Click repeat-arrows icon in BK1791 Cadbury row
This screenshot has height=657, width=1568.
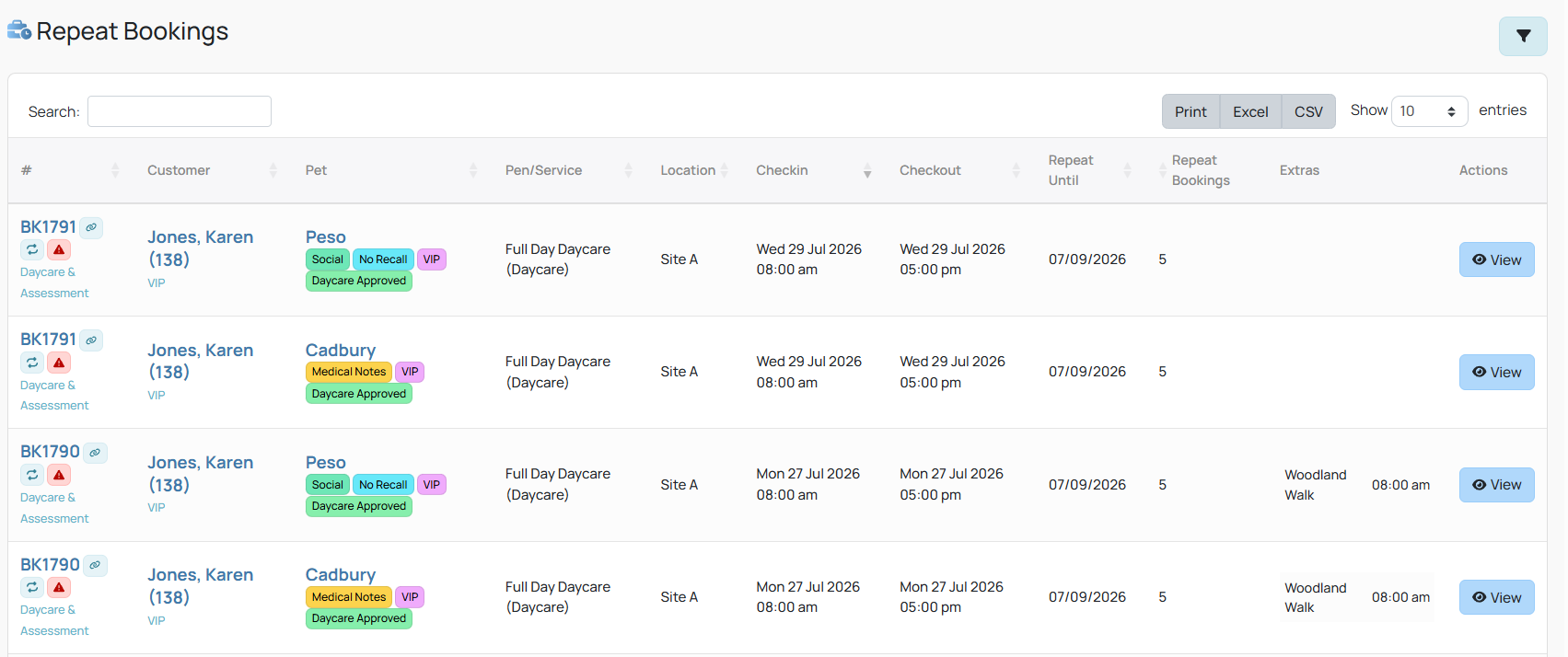pyautogui.click(x=32, y=363)
